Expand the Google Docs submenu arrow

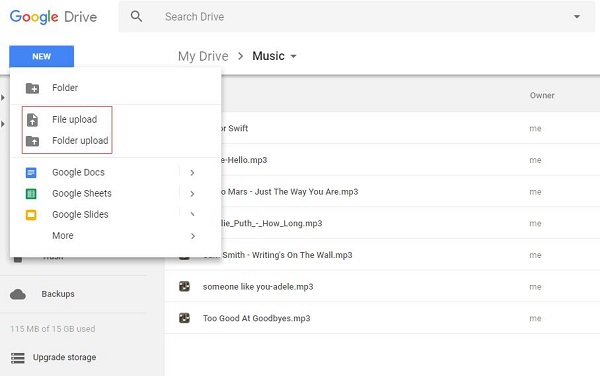[x=192, y=173]
